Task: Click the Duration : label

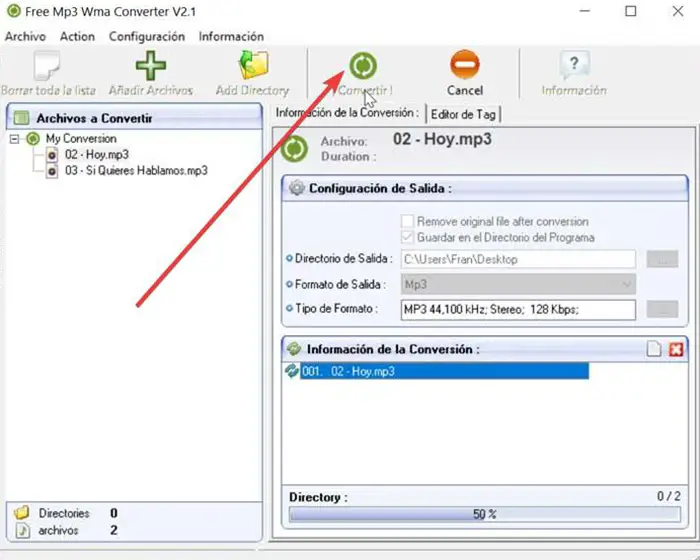Action: point(348,157)
